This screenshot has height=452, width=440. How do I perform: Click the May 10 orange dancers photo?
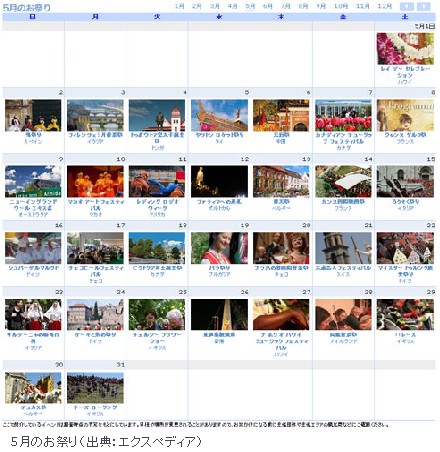[x=95, y=181]
